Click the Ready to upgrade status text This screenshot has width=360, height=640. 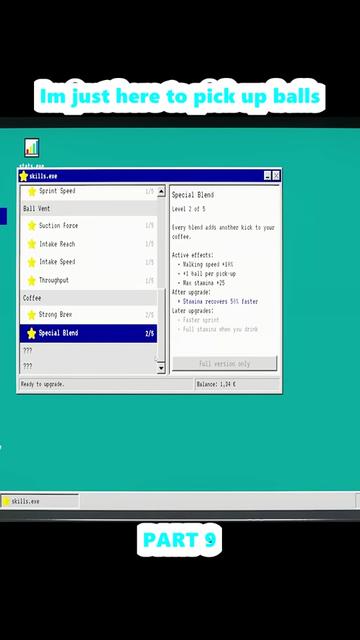pos(43,384)
